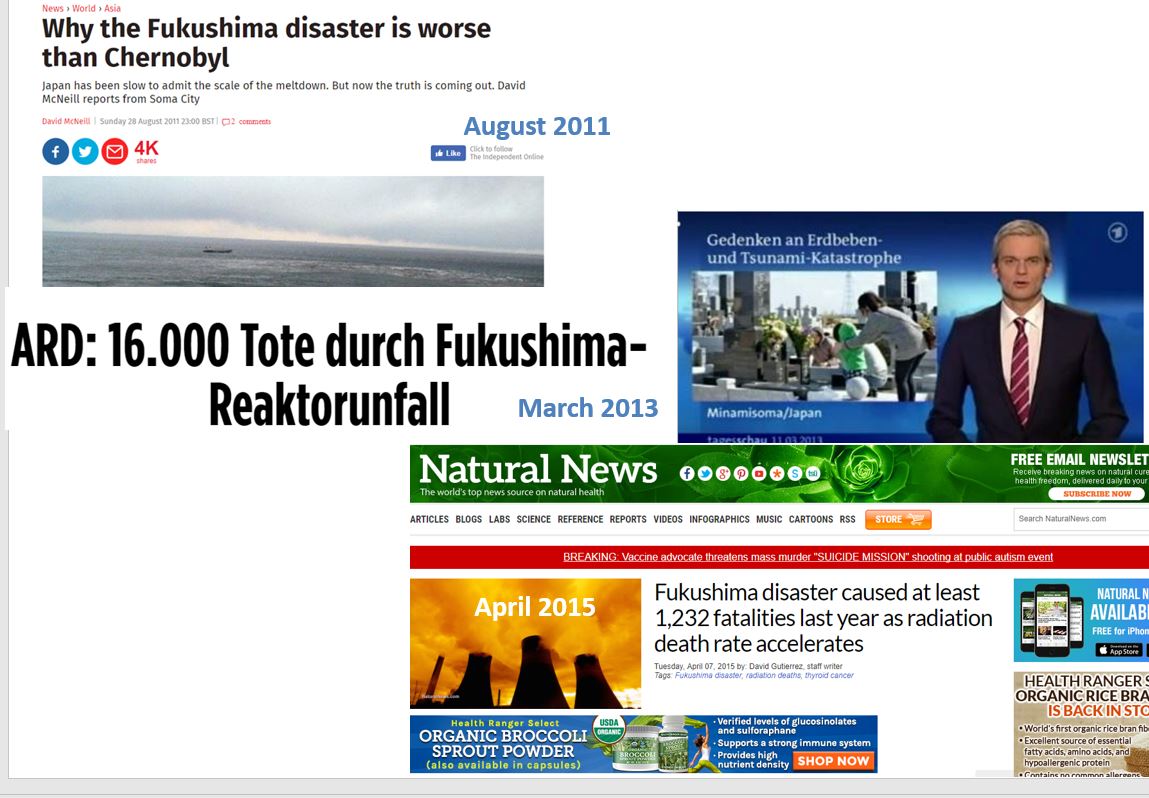Click the orange STORE button
The height and width of the screenshot is (798, 1149).
(x=898, y=520)
